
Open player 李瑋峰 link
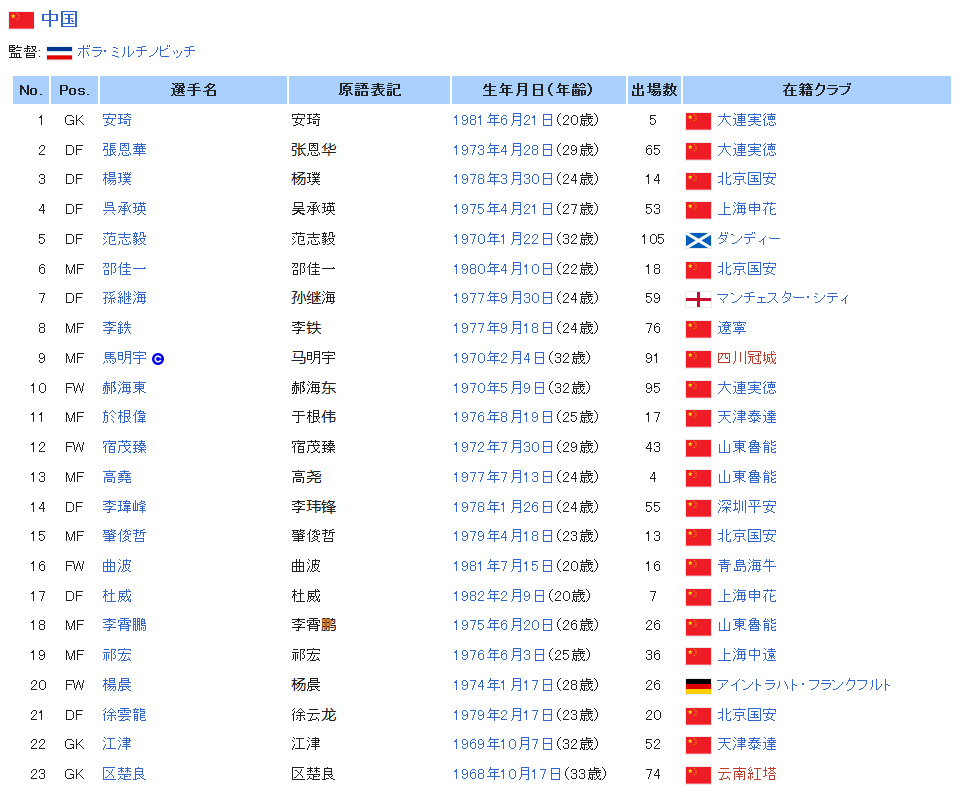[124, 507]
